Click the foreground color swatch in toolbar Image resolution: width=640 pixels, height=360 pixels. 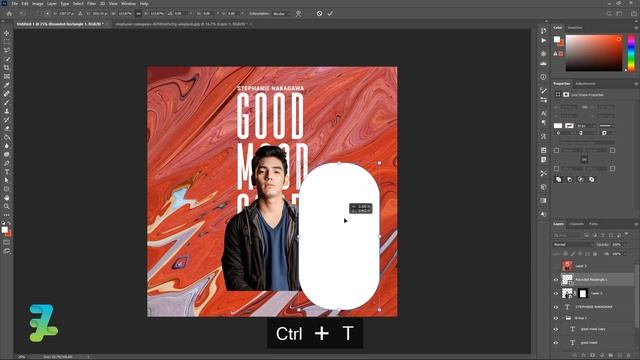click(x=4, y=230)
